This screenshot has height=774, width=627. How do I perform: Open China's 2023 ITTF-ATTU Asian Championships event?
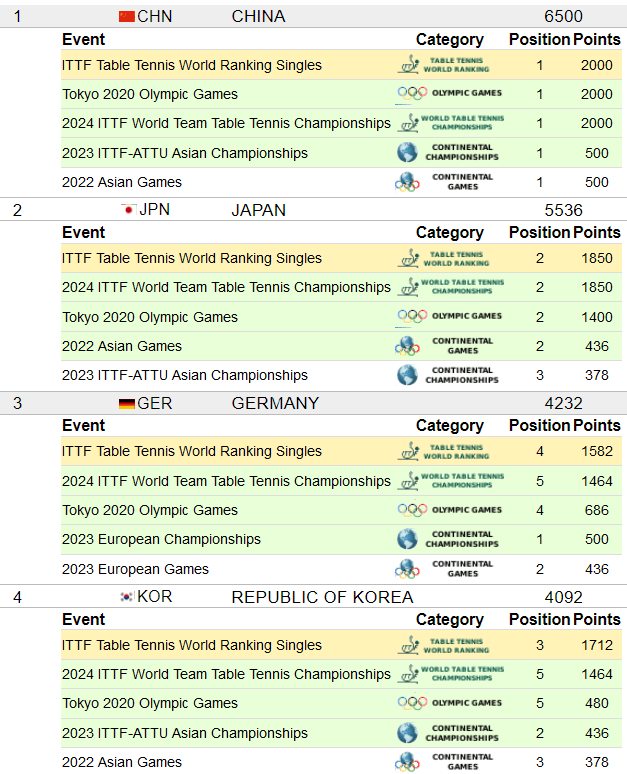[185, 153]
